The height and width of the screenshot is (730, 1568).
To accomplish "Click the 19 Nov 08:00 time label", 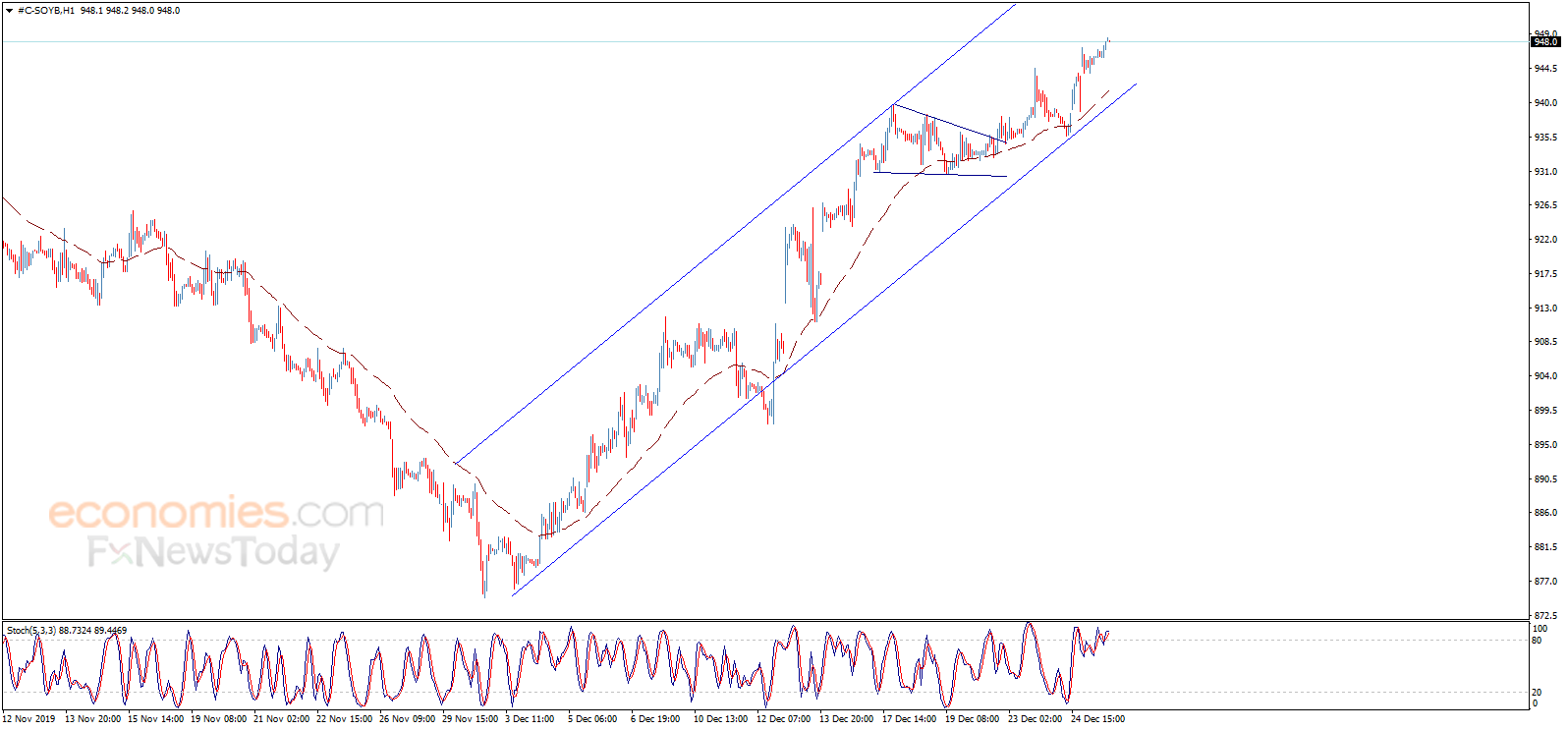I will click(218, 719).
